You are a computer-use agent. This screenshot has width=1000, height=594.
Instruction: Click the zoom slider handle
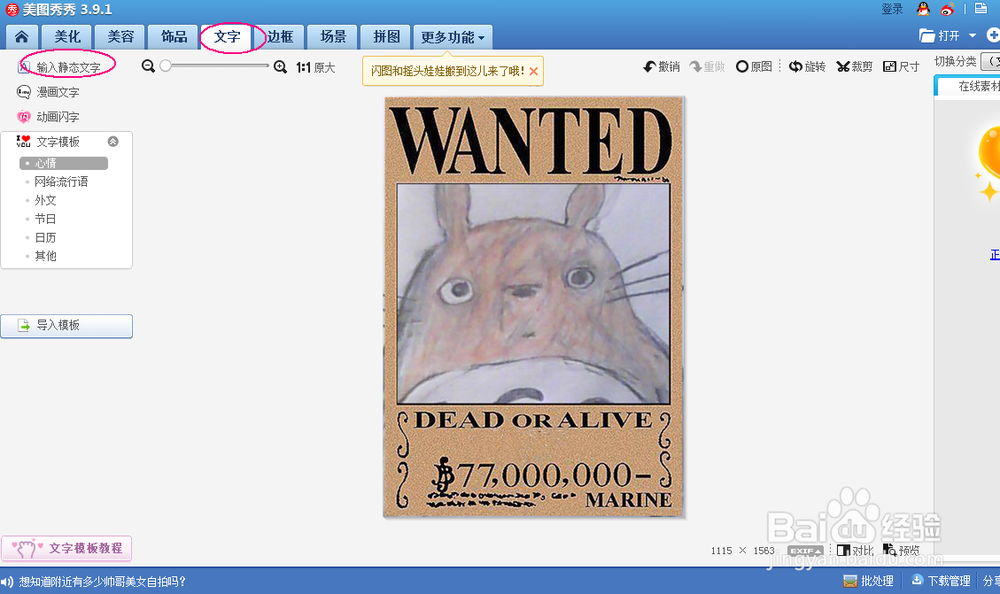(x=166, y=66)
